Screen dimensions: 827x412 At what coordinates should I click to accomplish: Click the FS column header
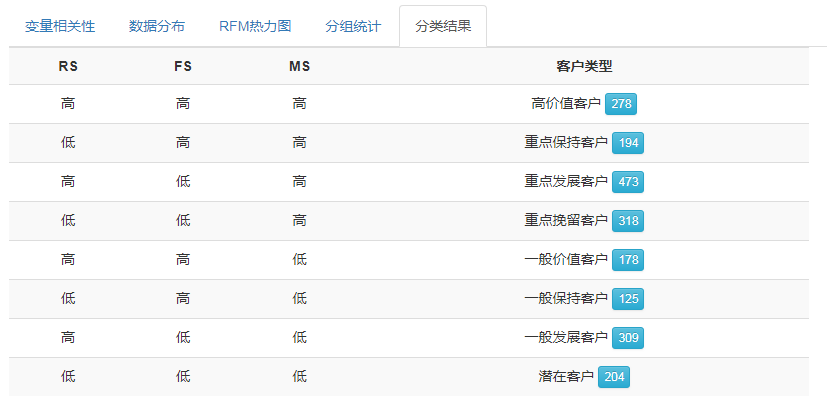[x=183, y=66]
